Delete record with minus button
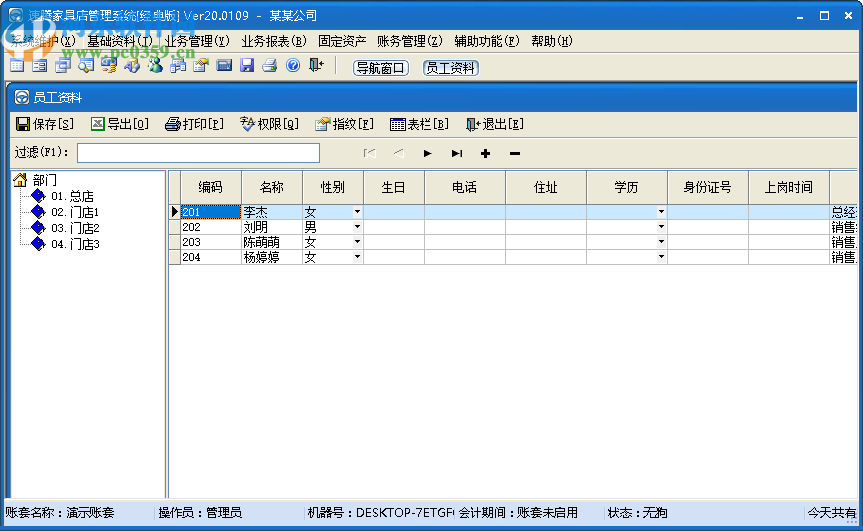This screenshot has height=531, width=863. tap(515, 154)
